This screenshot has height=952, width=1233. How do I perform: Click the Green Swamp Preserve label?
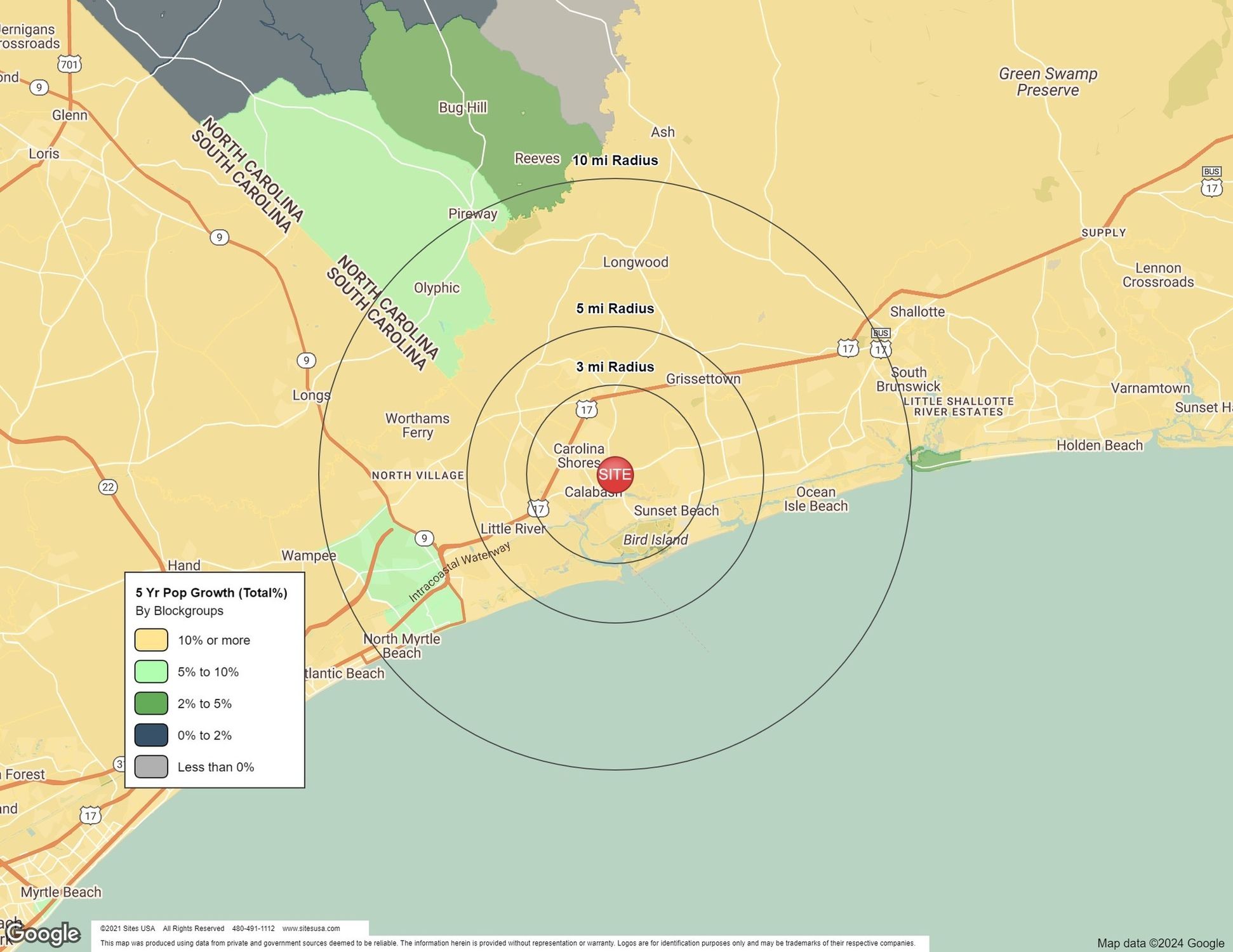1048,82
